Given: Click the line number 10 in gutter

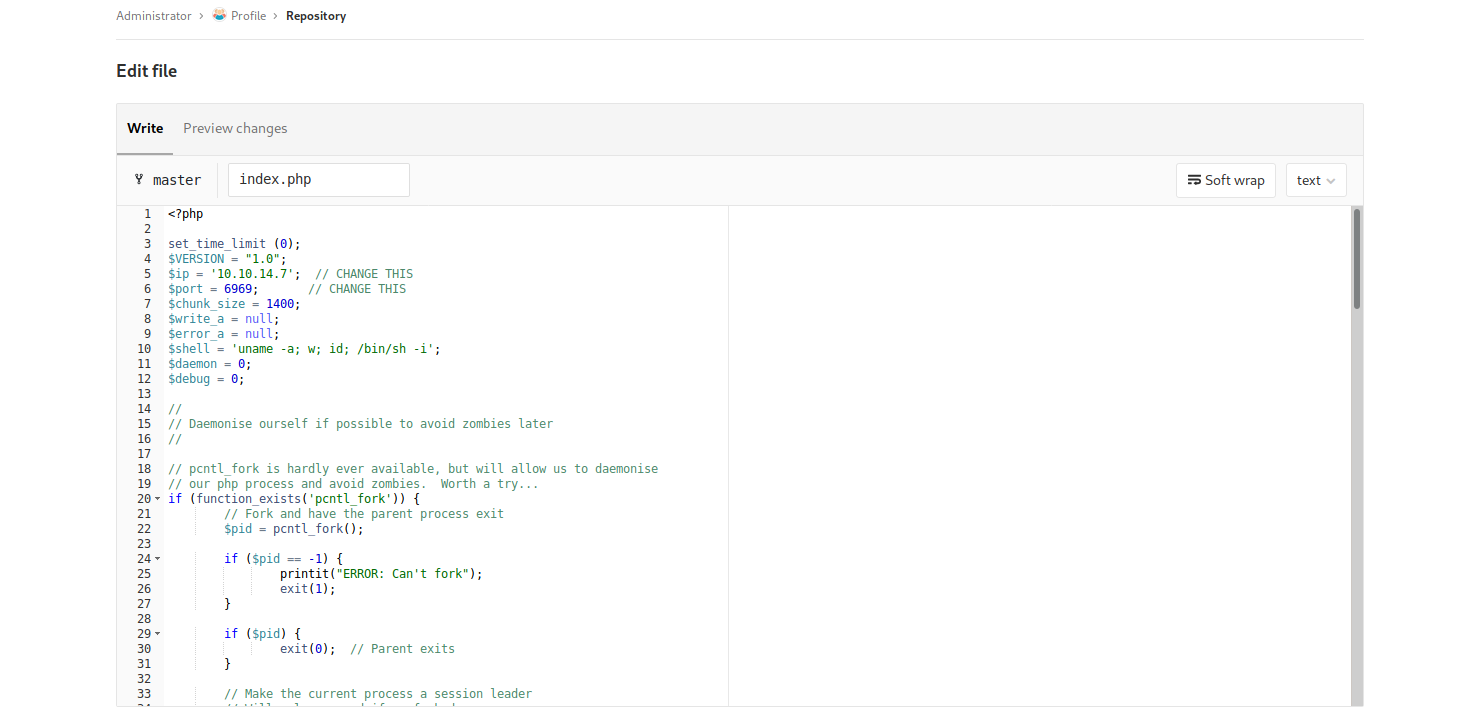Looking at the screenshot, I should (x=144, y=349).
